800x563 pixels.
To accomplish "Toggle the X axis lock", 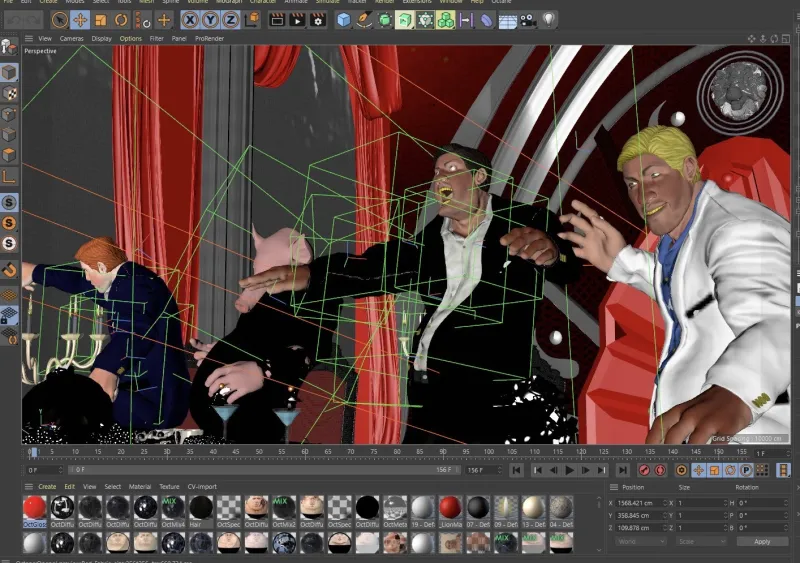I will (x=191, y=20).
